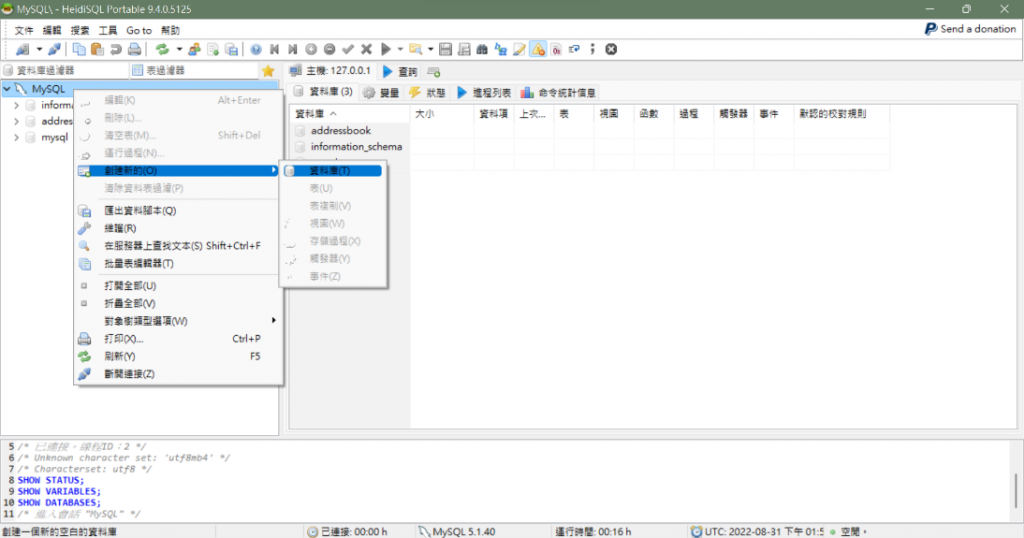Click the import SQL file toolbar icon
This screenshot has width=1024, height=538.
point(213,50)
